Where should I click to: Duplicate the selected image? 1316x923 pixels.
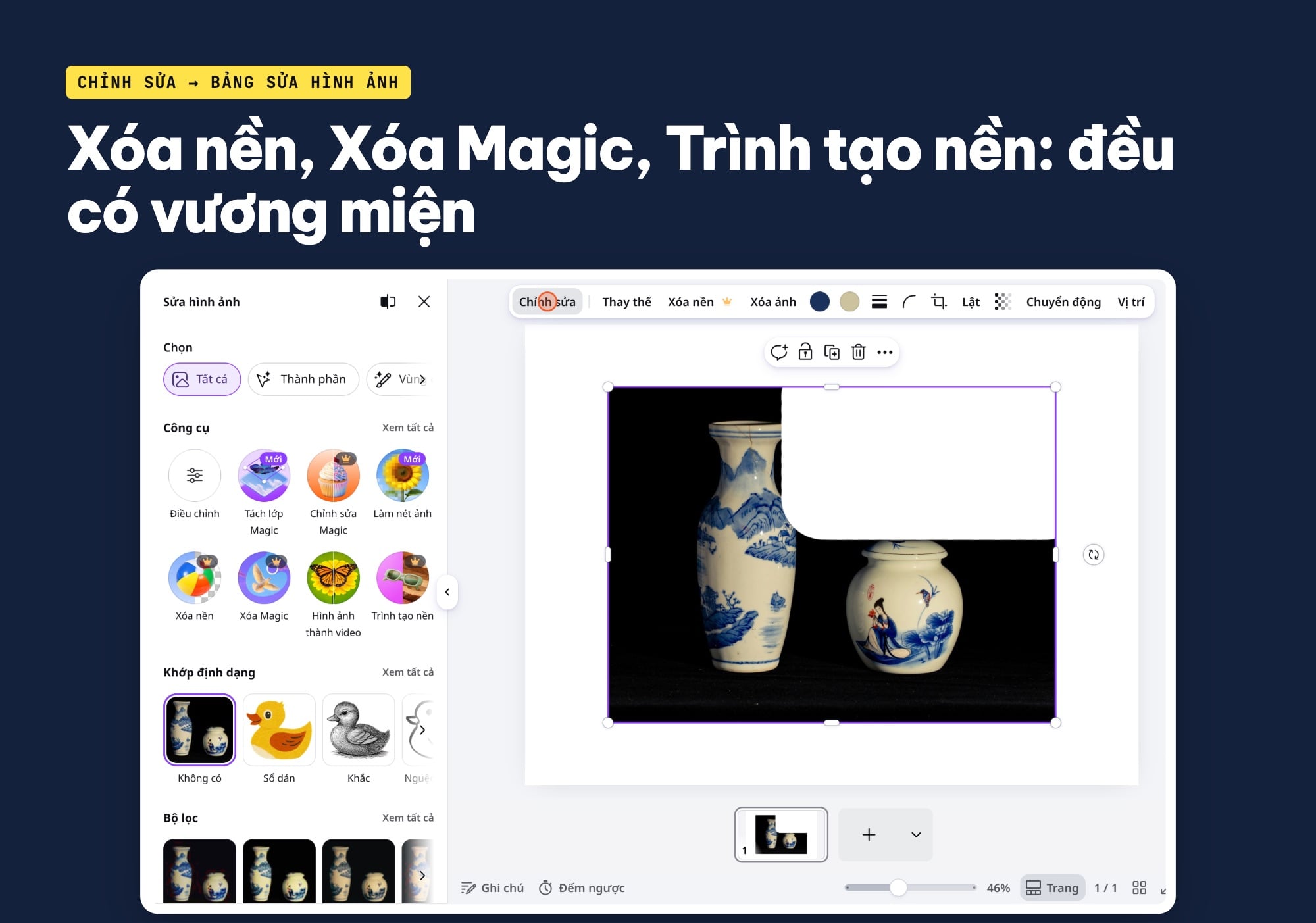click(x=832, y=352)
